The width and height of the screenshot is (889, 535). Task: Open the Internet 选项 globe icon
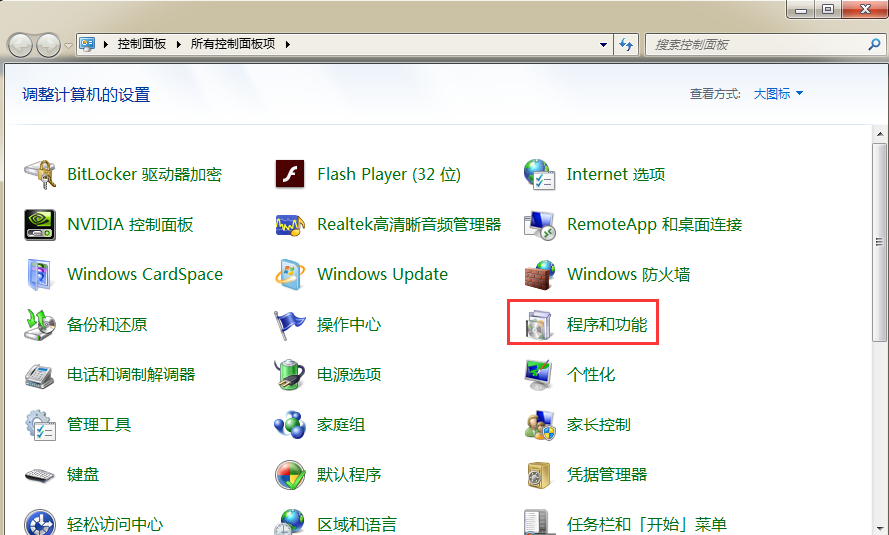click(539, 174)
